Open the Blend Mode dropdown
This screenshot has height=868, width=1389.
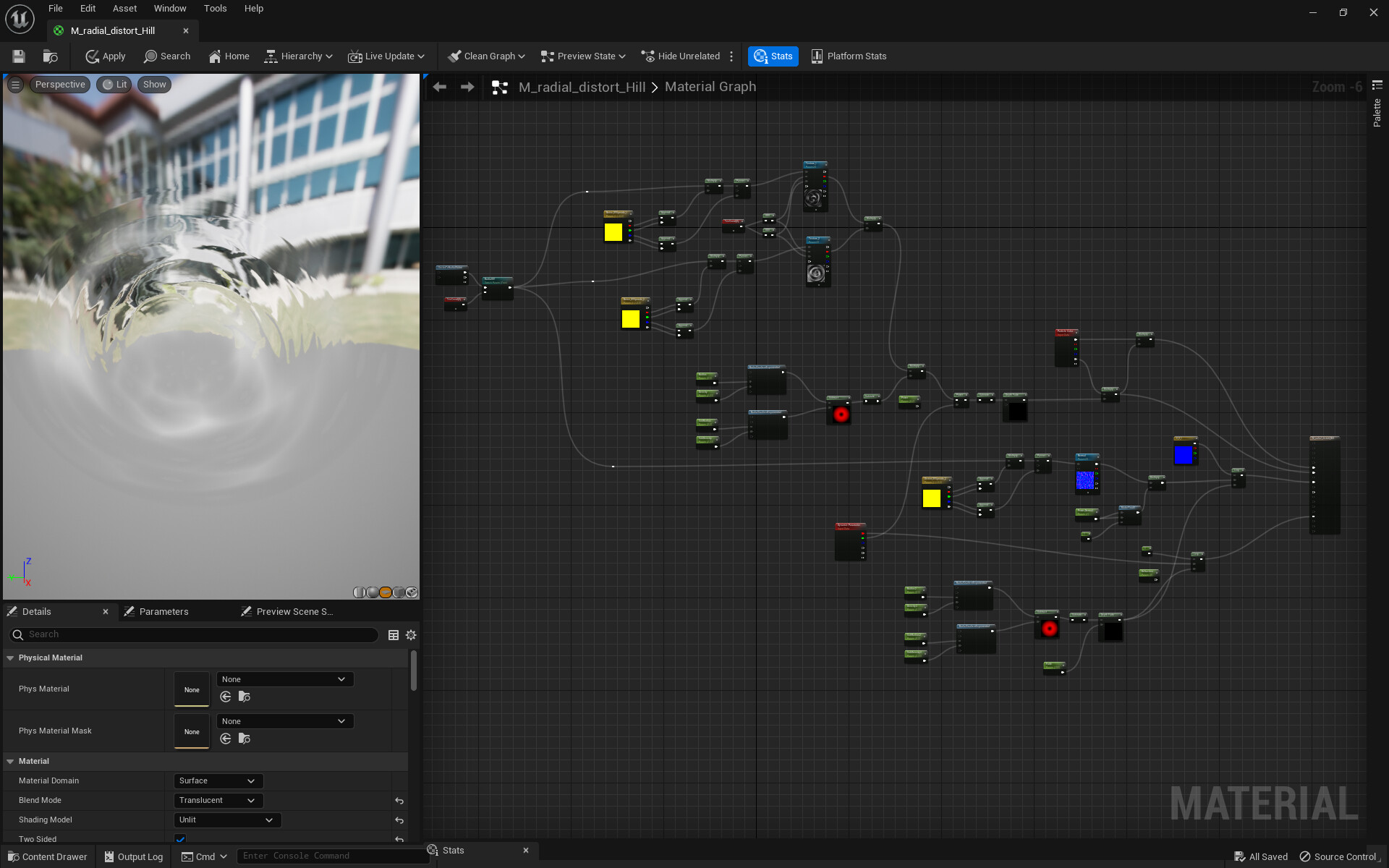pyautogui.click(x=218, y=801)
